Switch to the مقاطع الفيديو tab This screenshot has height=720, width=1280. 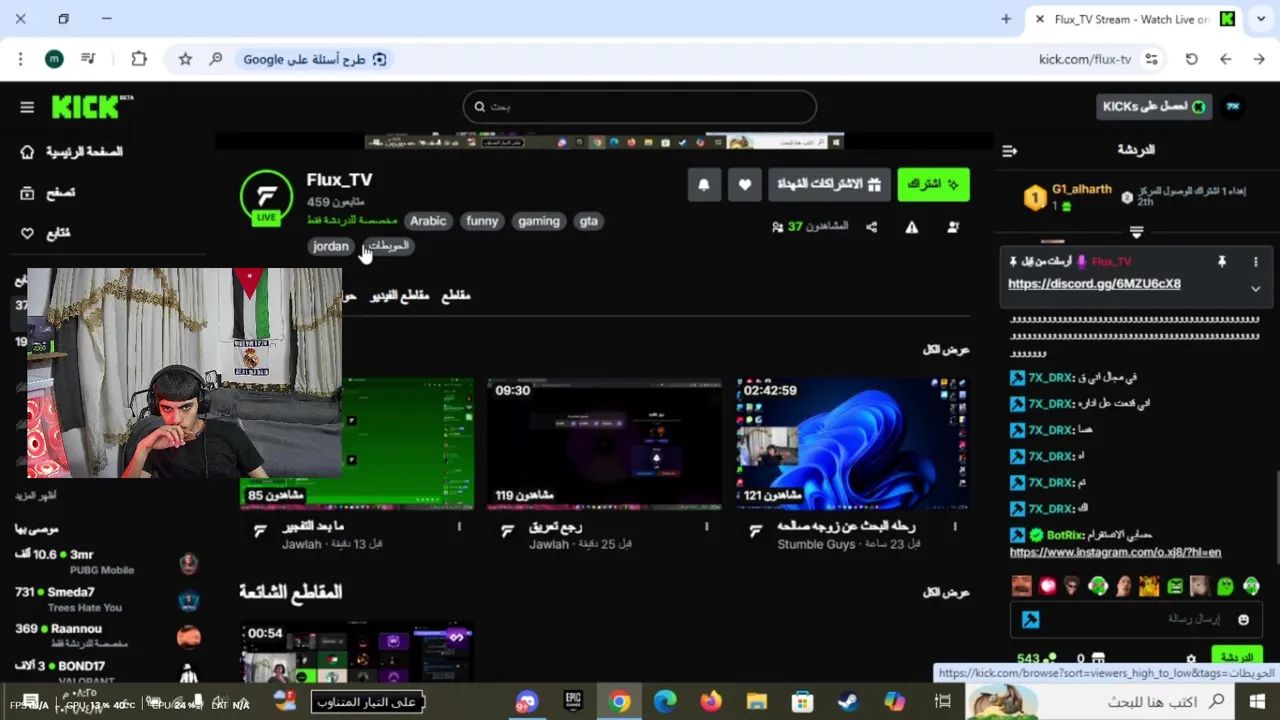click(400, 296)
